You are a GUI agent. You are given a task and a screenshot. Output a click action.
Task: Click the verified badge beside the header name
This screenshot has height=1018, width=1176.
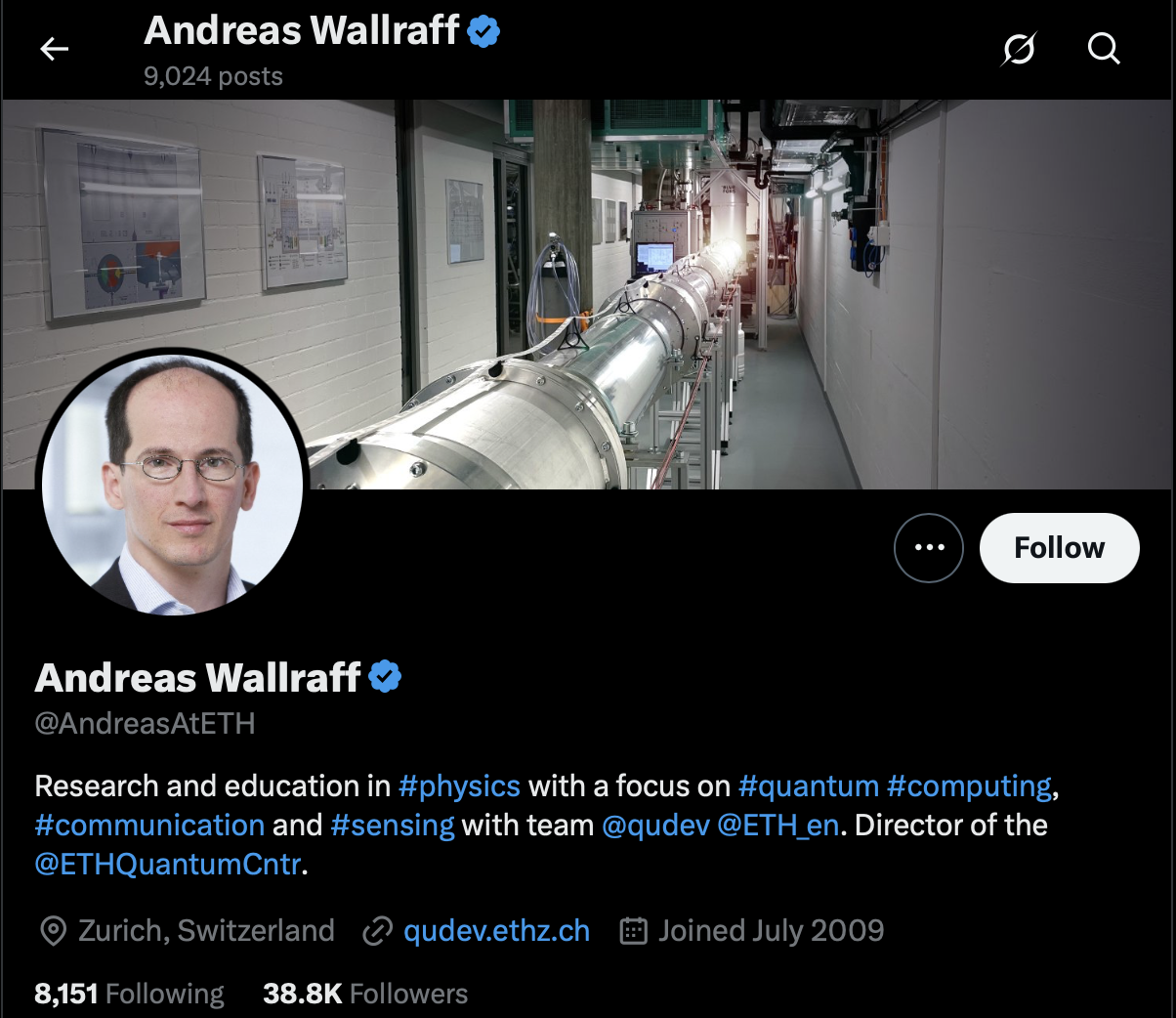coord(483,31)
